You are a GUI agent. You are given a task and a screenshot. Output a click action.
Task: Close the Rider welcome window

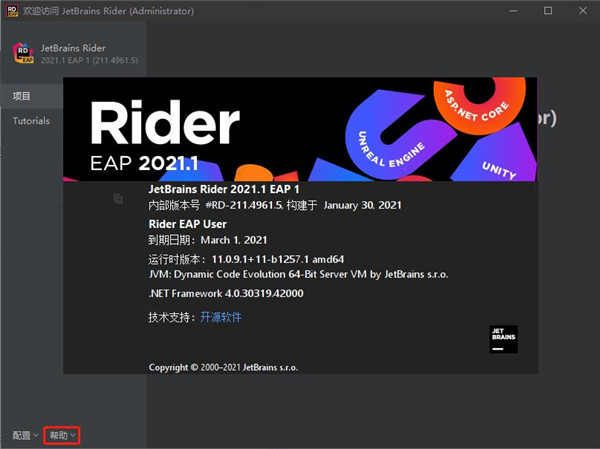tap(582, 11)
